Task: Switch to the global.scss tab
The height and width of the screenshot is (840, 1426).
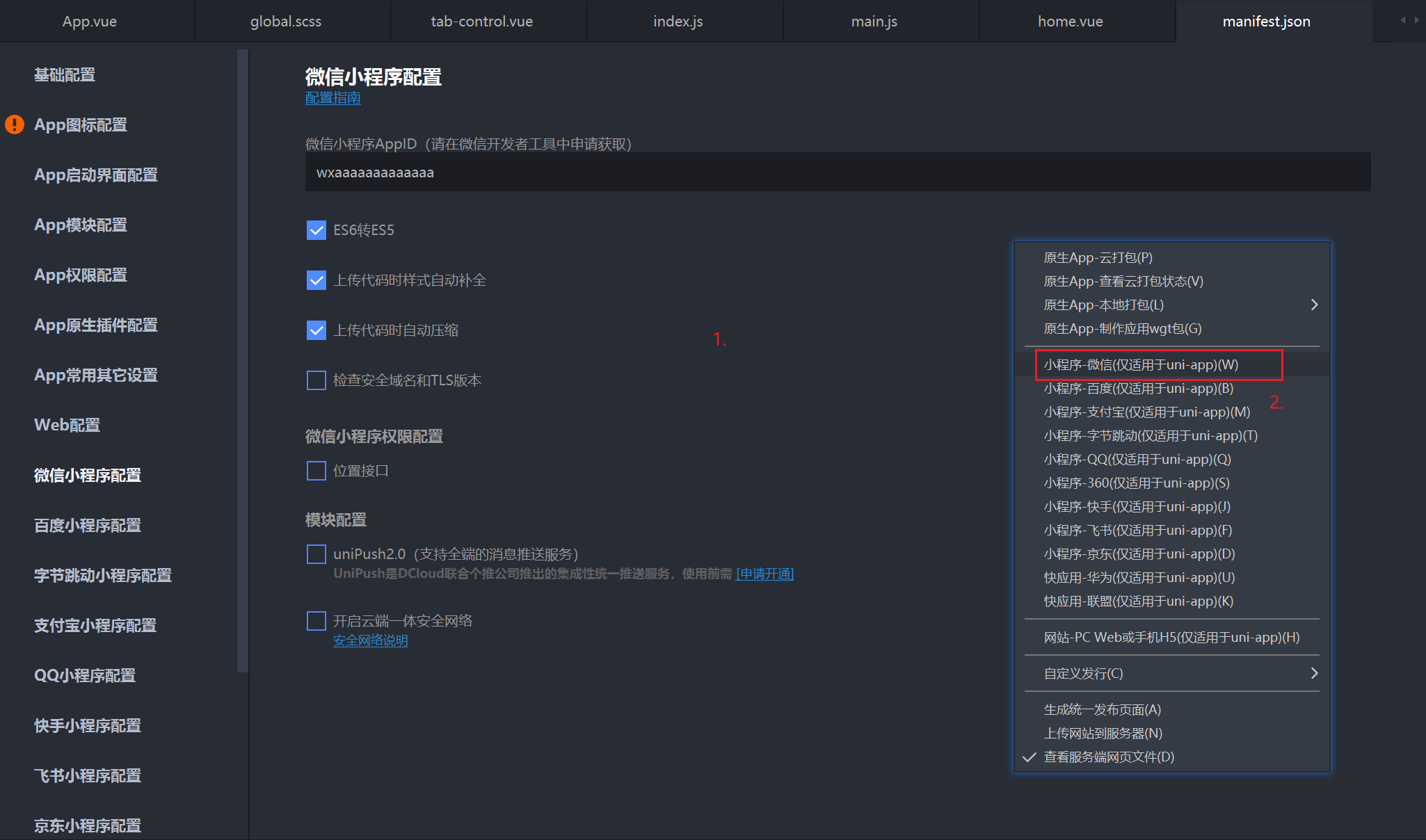Action: pos(286,21)
